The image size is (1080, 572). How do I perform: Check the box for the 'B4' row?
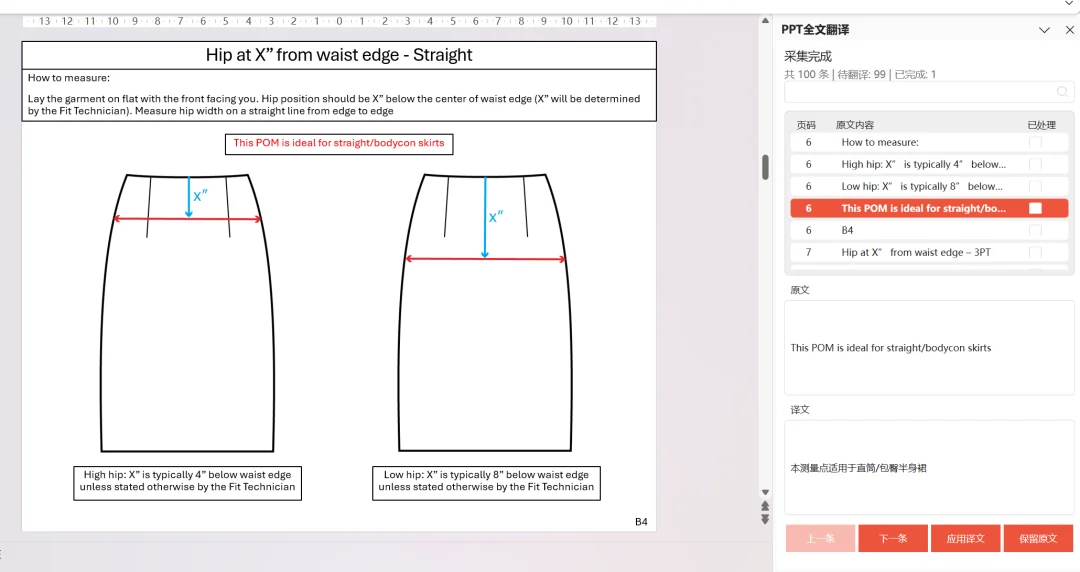click(x=1035, y=230)
